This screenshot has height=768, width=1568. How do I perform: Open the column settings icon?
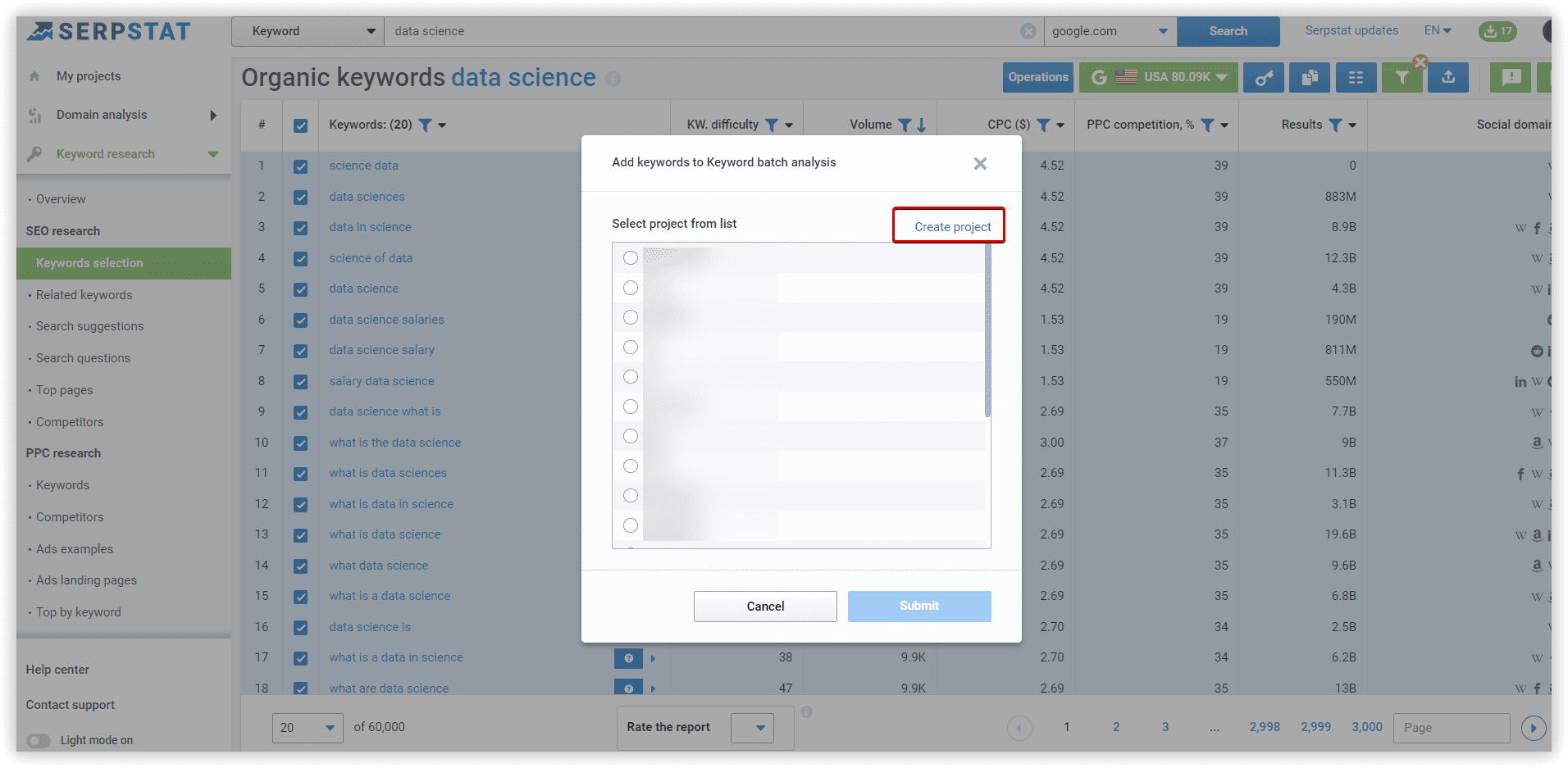coord(1356,77)
